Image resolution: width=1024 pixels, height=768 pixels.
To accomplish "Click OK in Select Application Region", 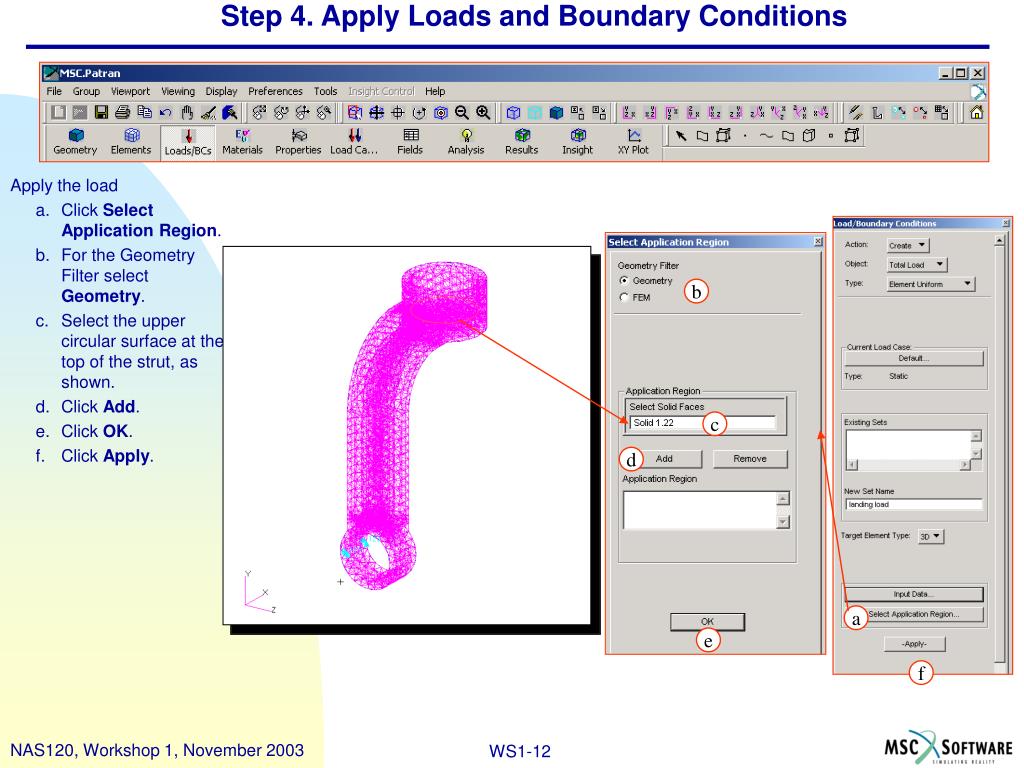I will point(707,622).
